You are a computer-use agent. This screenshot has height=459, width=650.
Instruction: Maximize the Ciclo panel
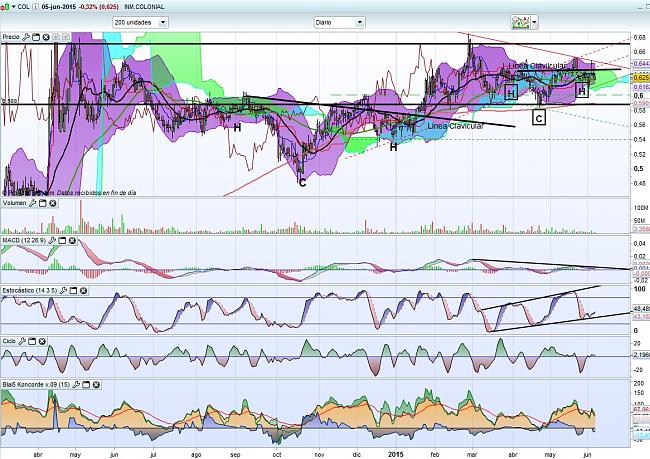tap(32, 341)
